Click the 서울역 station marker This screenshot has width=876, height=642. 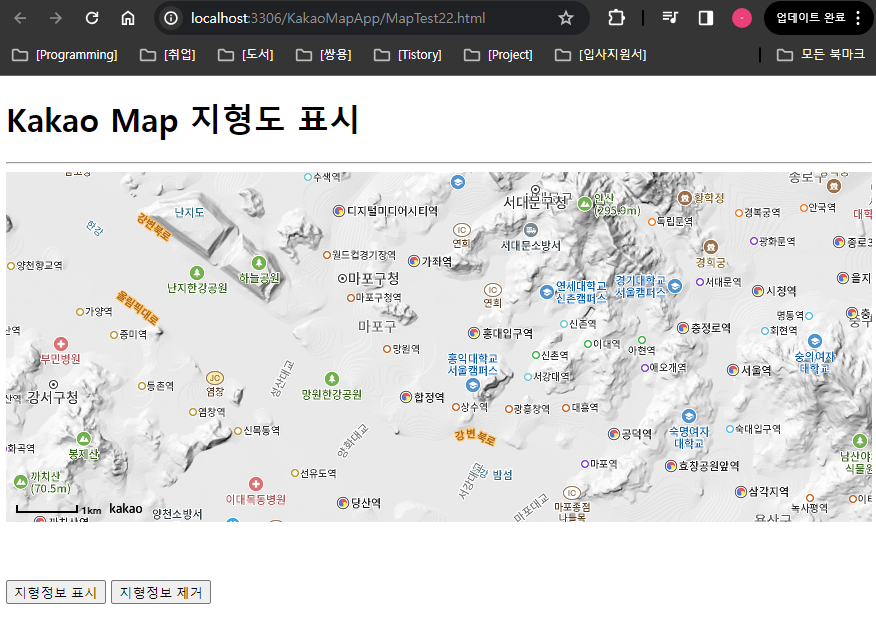pyautogui.click(x=733, y=370)
